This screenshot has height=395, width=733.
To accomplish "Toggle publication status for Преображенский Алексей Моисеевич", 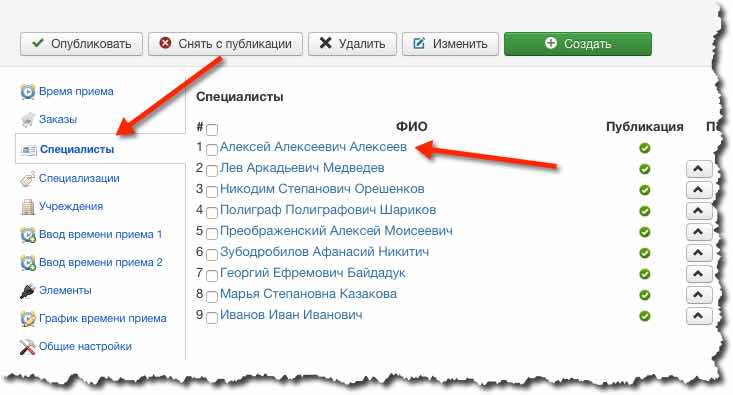I will [645, 232].
